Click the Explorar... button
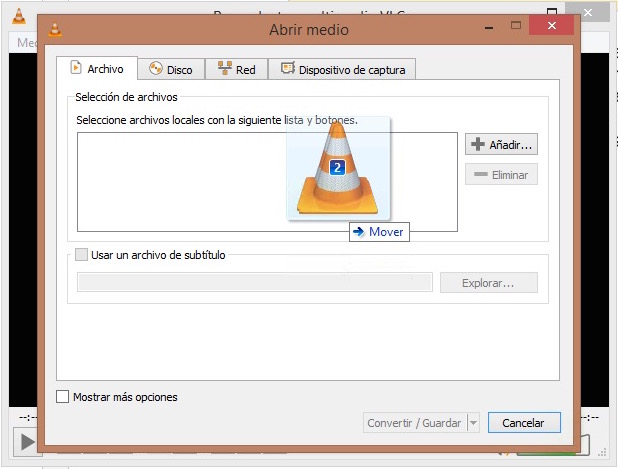The width and height of the screenshot is (618, 469). [489, 283]
